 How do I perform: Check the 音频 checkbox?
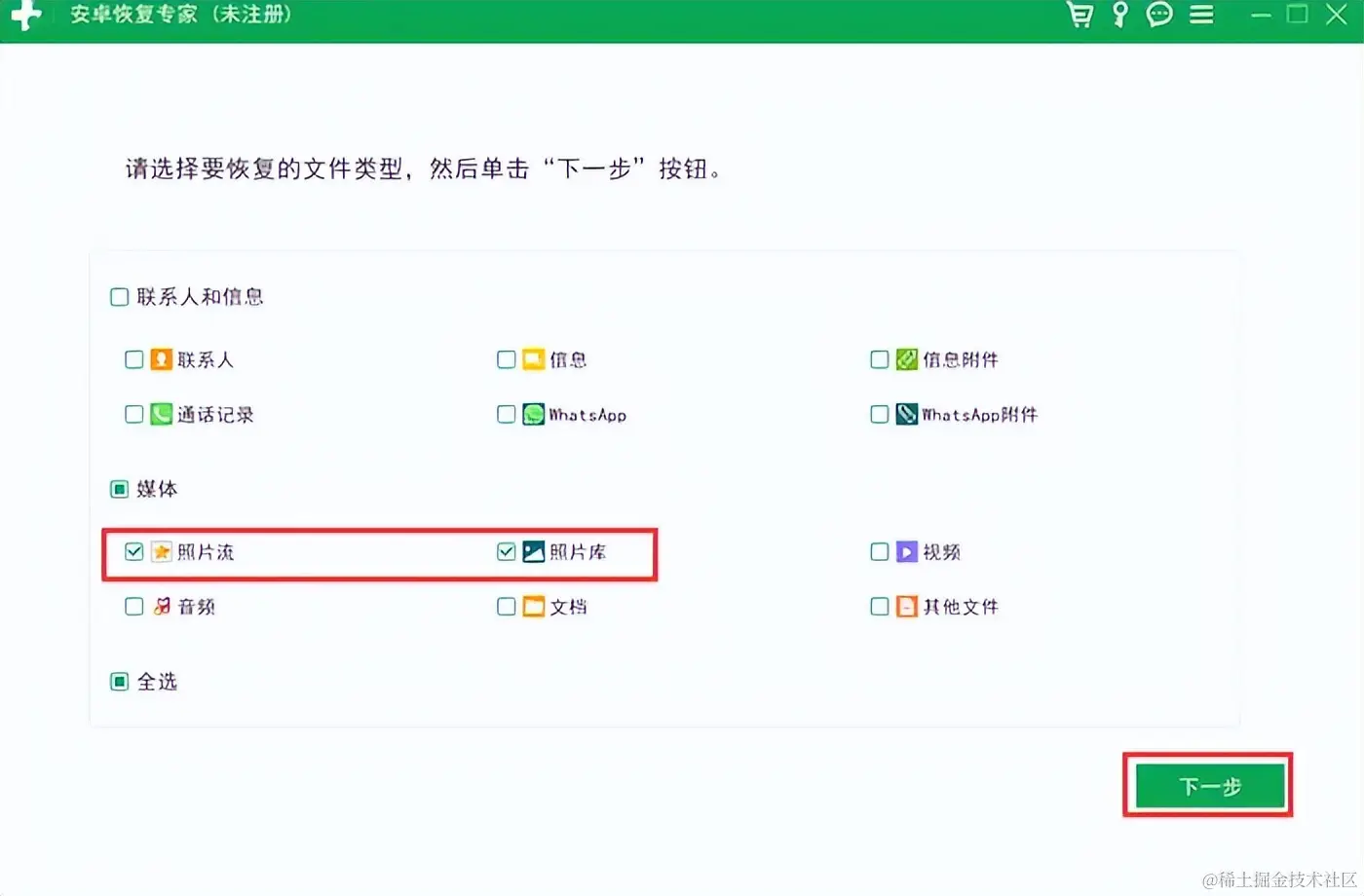pyautogui.click(x=134, y=607)
